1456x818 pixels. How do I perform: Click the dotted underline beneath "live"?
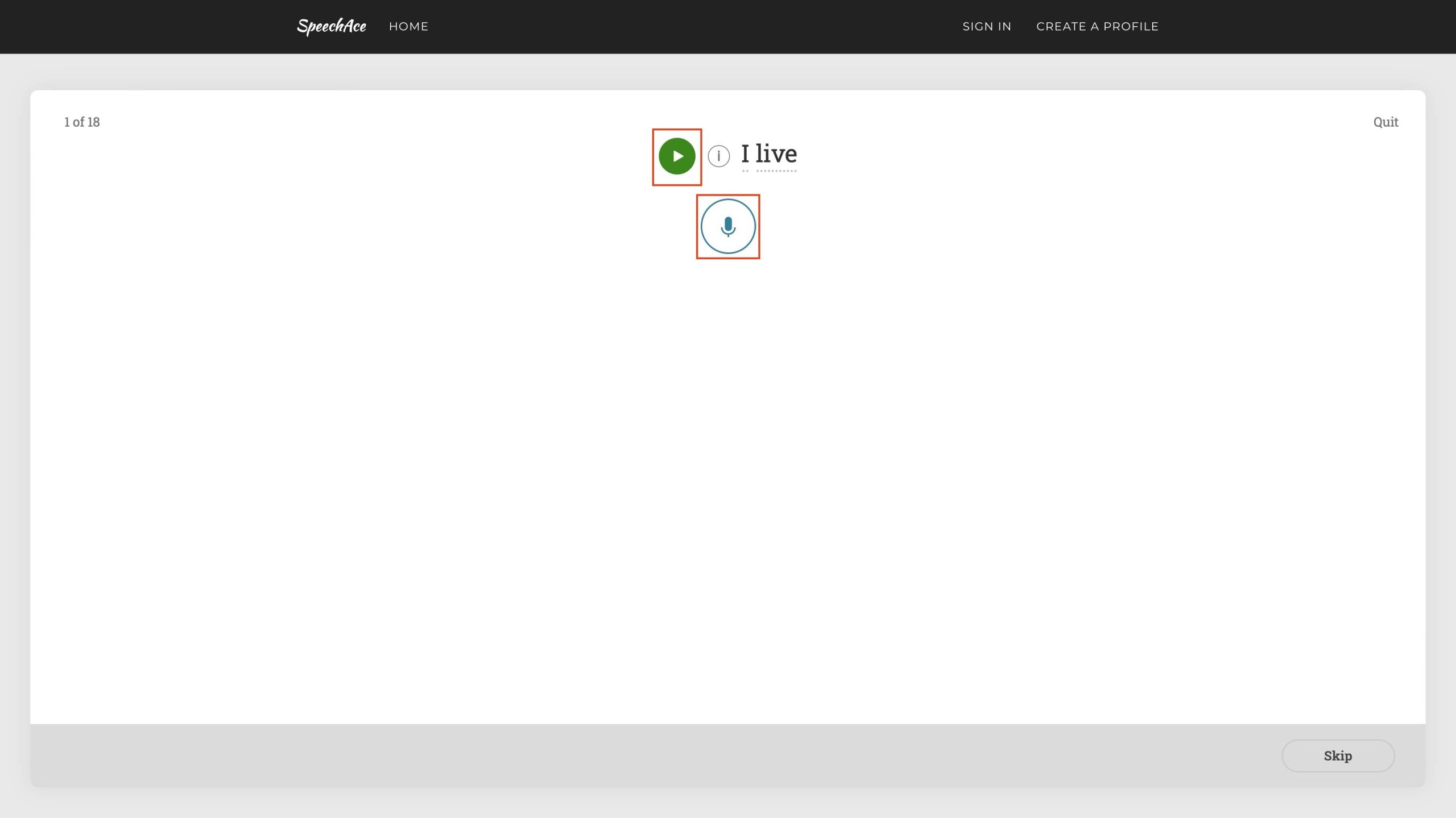click(776, 171)
